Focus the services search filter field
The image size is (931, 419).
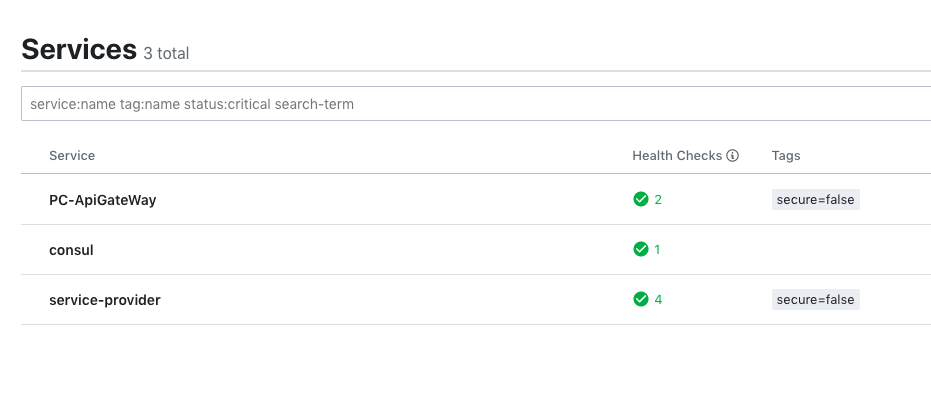pos(476,104)
